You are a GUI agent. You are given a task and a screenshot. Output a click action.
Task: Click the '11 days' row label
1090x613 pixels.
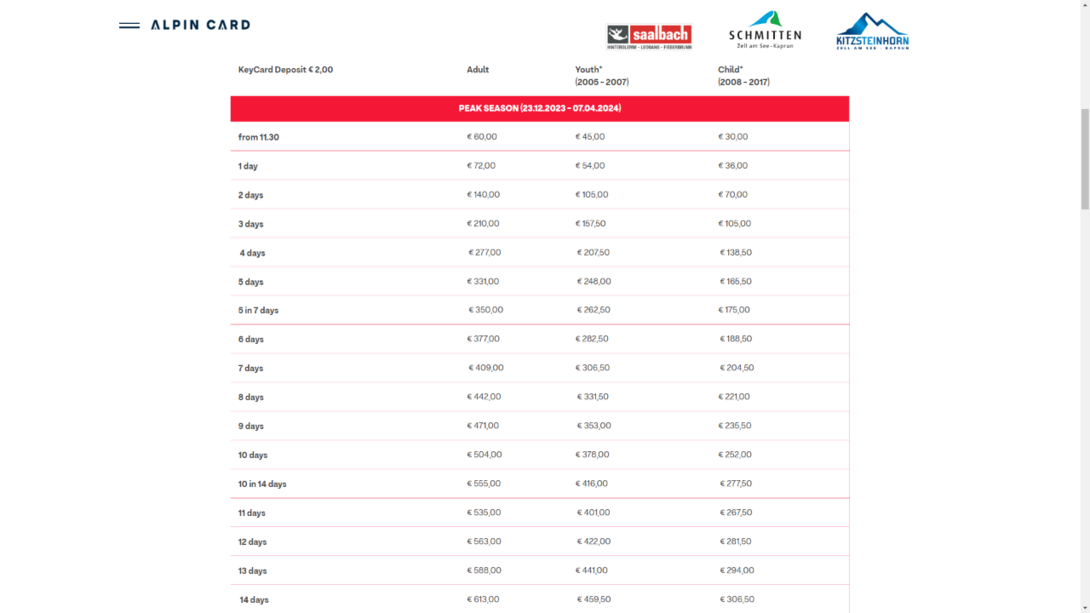[x=252, y=514]
